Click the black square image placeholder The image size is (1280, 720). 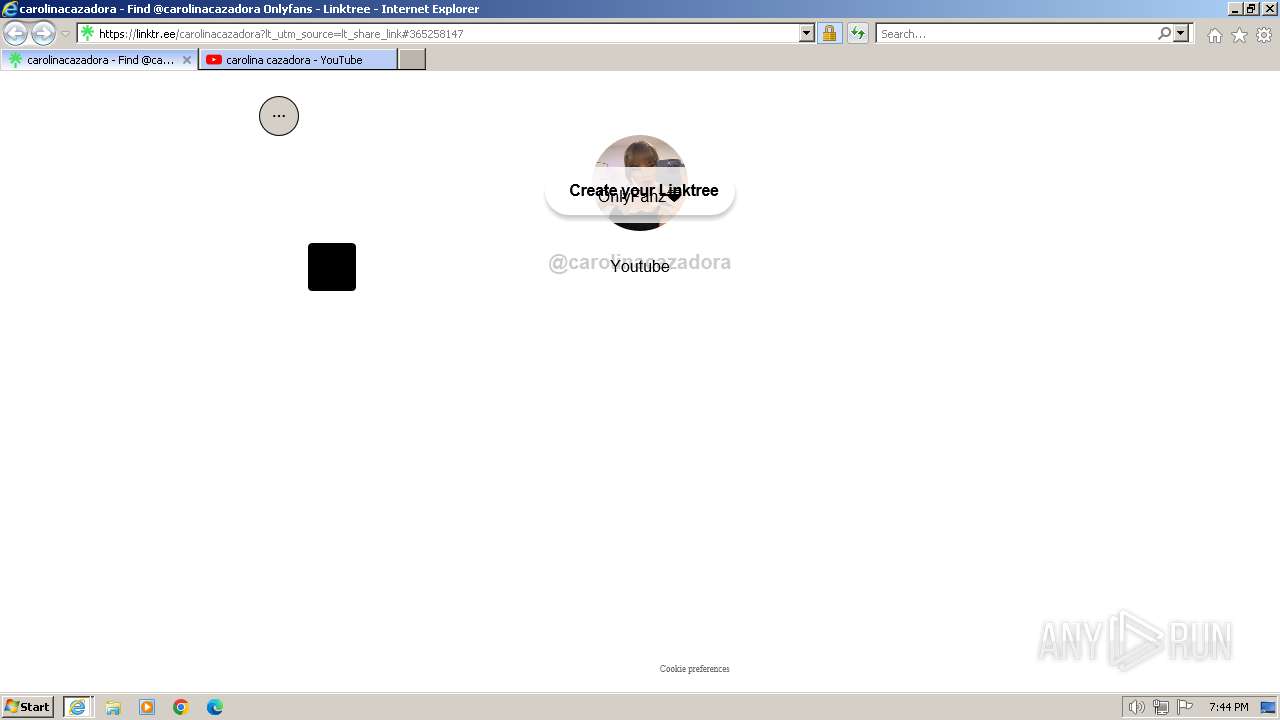point(332,267)
